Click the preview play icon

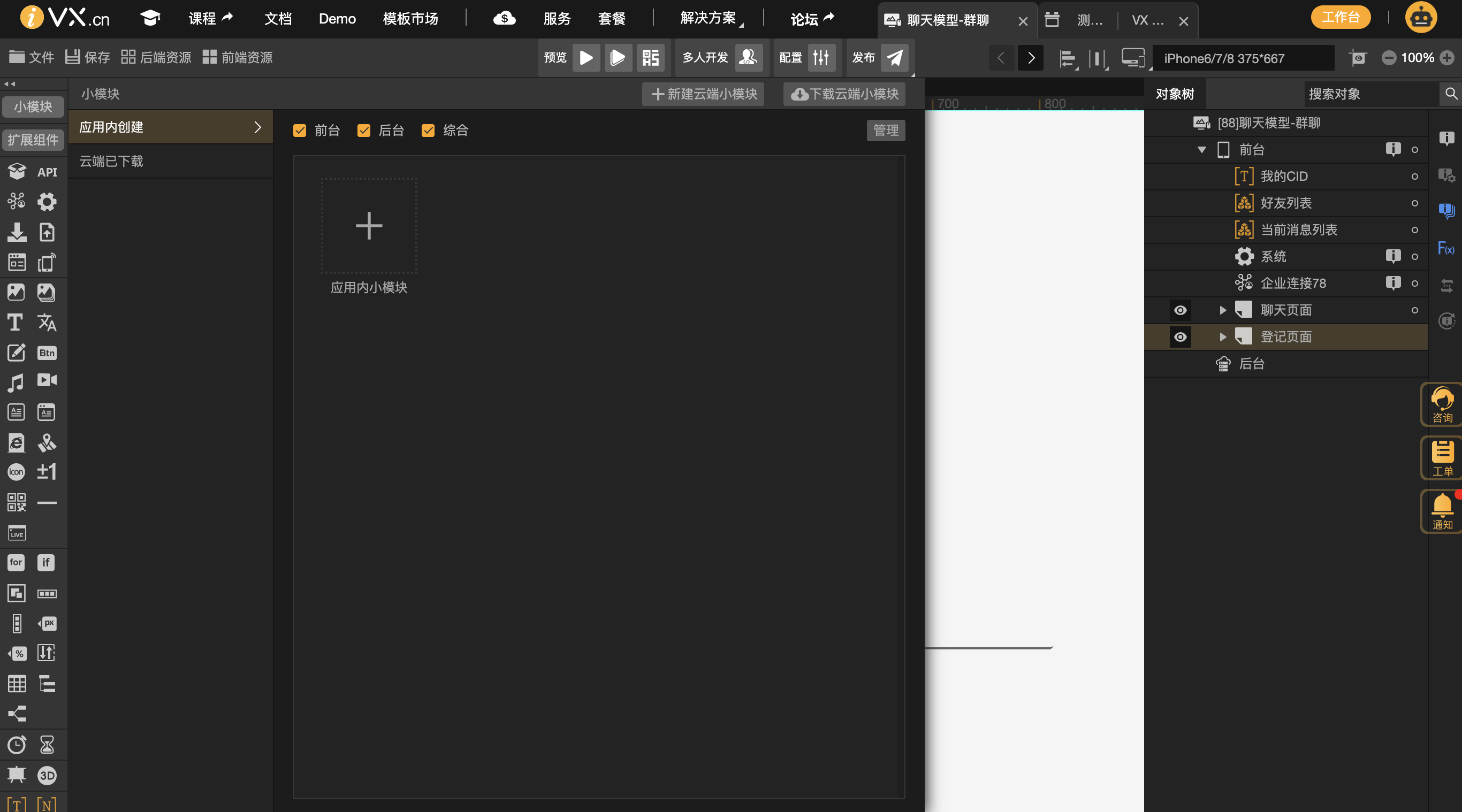(585, 58)
